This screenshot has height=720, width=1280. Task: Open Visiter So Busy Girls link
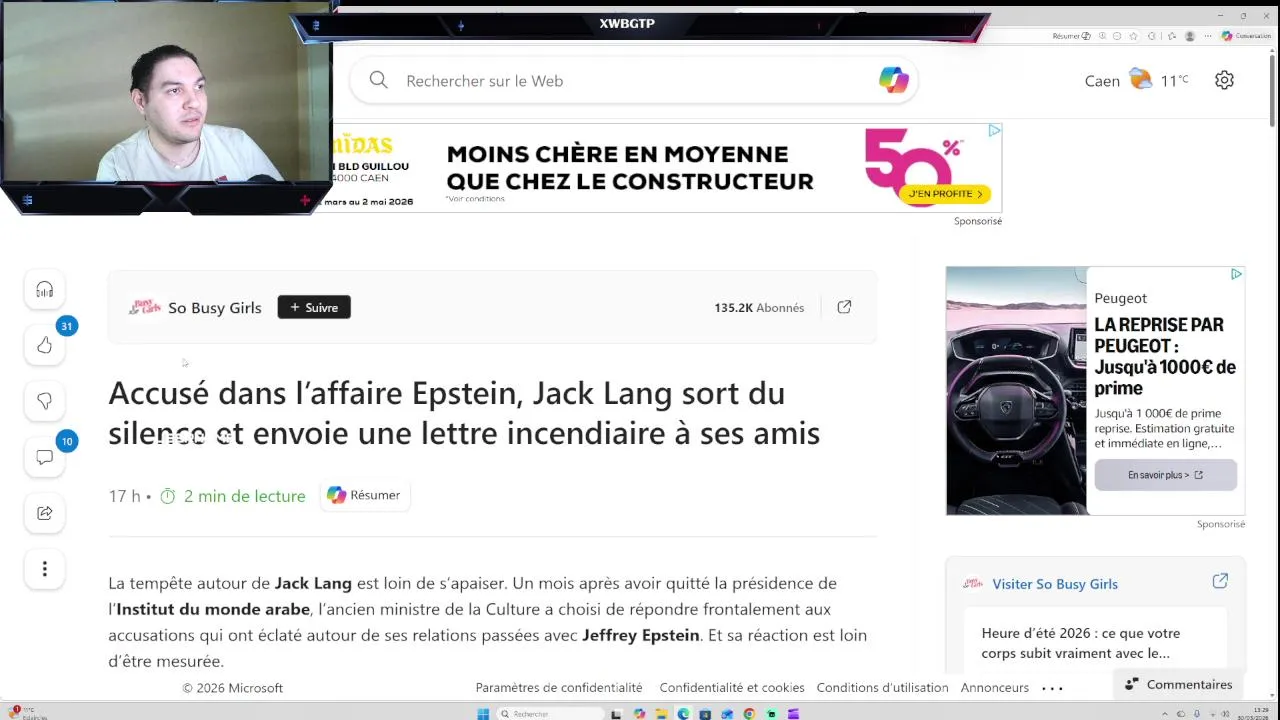[1055, 584]
